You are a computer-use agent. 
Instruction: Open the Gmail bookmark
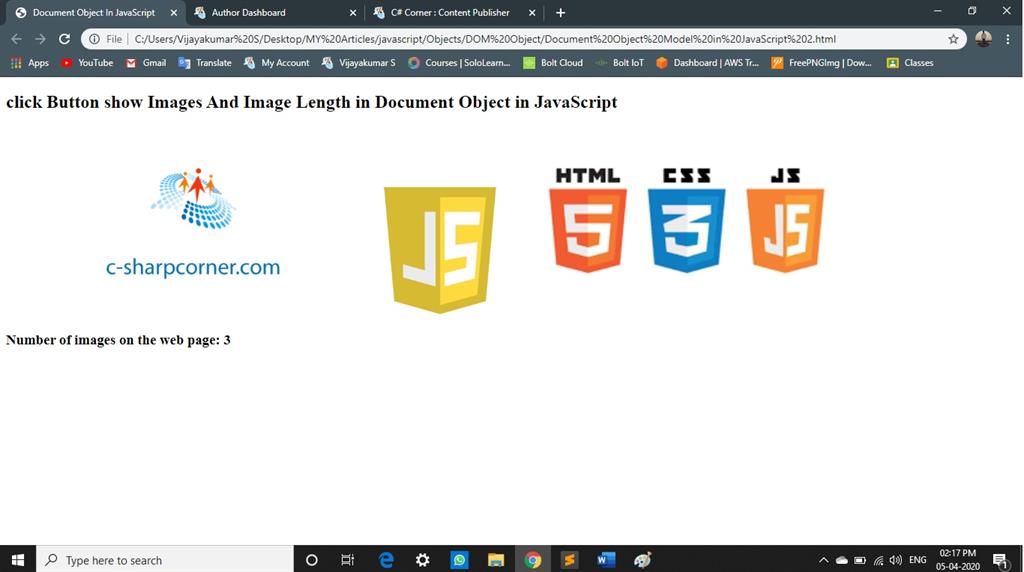(146, 63)
